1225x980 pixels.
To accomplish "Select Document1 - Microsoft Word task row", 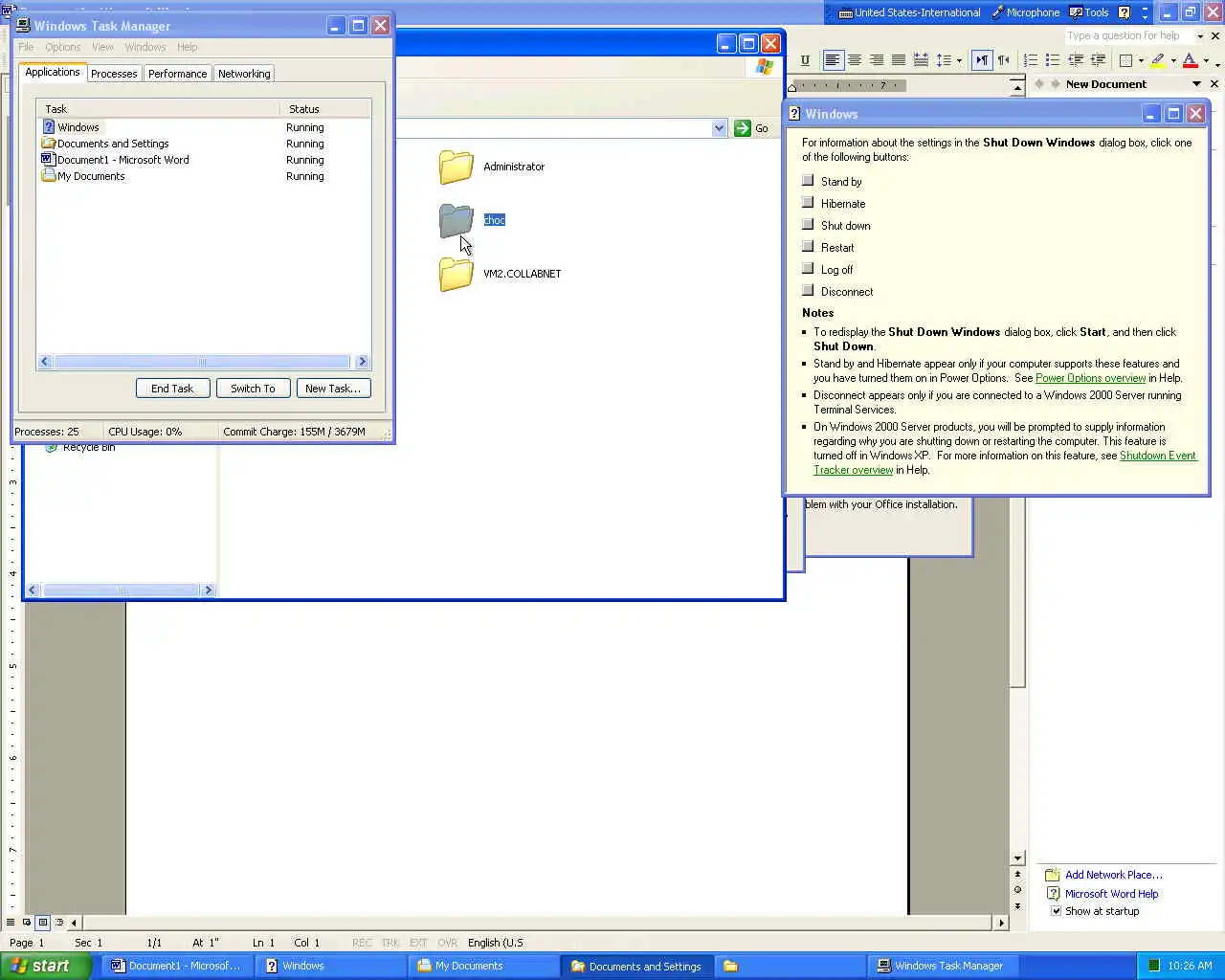I will (x=203, y=160).
